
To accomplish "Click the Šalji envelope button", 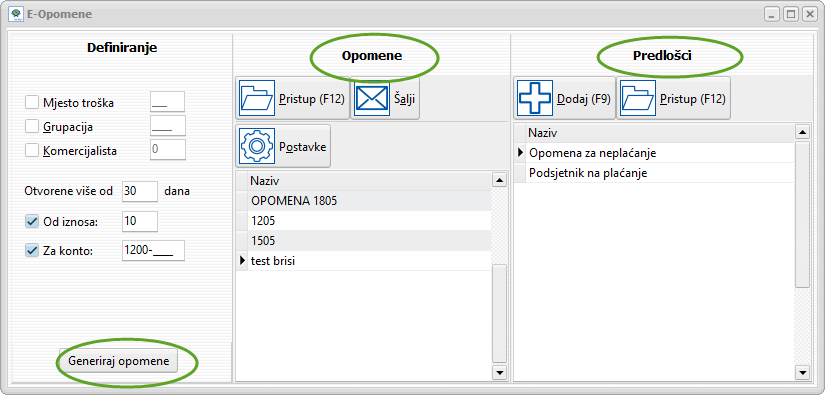I will point(385,99).
